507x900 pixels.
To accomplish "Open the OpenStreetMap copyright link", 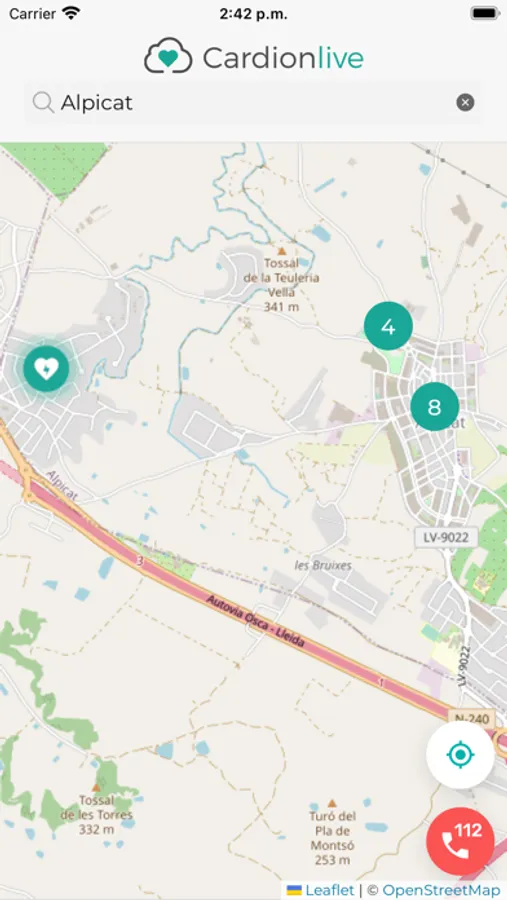I will (441, 890).
